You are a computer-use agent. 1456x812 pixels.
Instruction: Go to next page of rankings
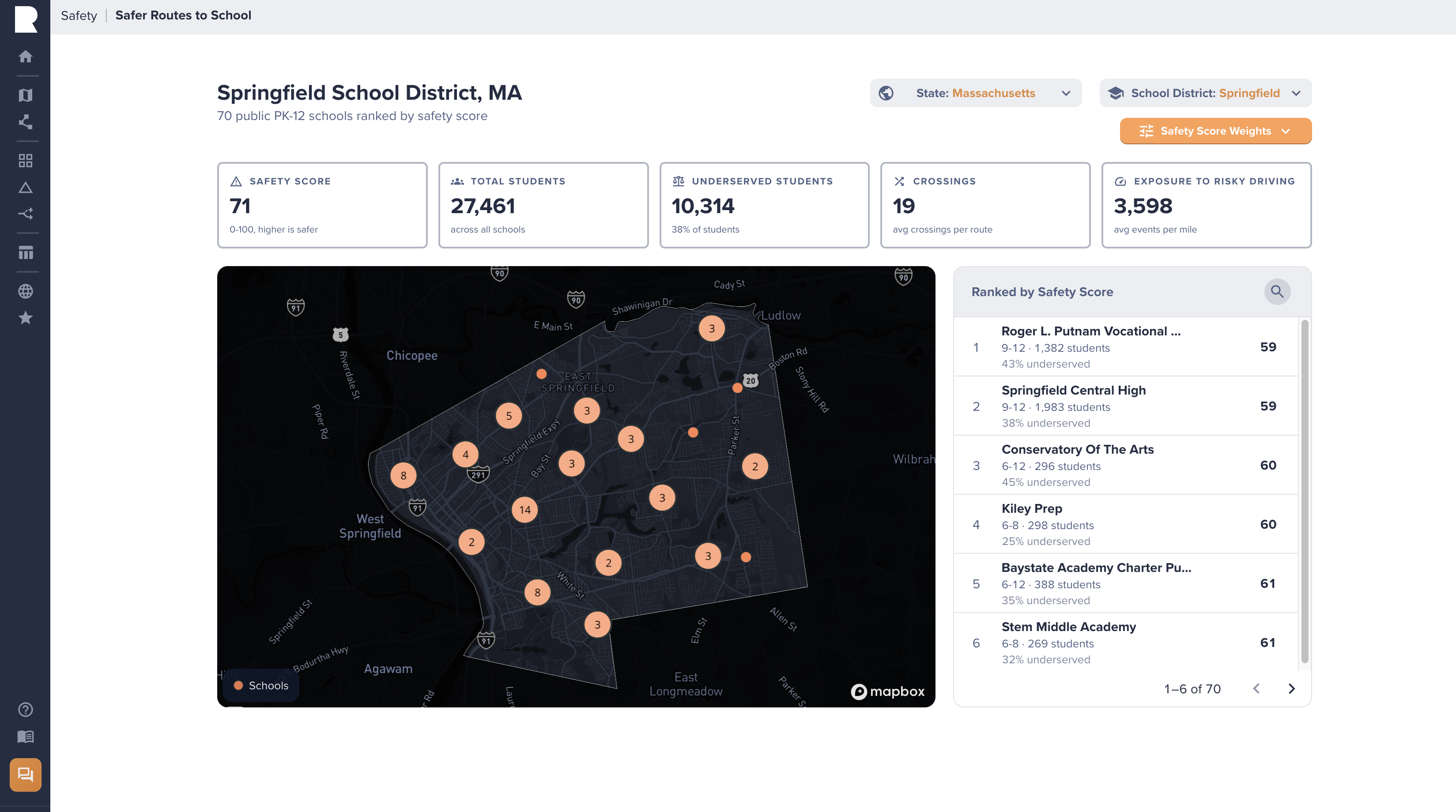click(1291, 689)
